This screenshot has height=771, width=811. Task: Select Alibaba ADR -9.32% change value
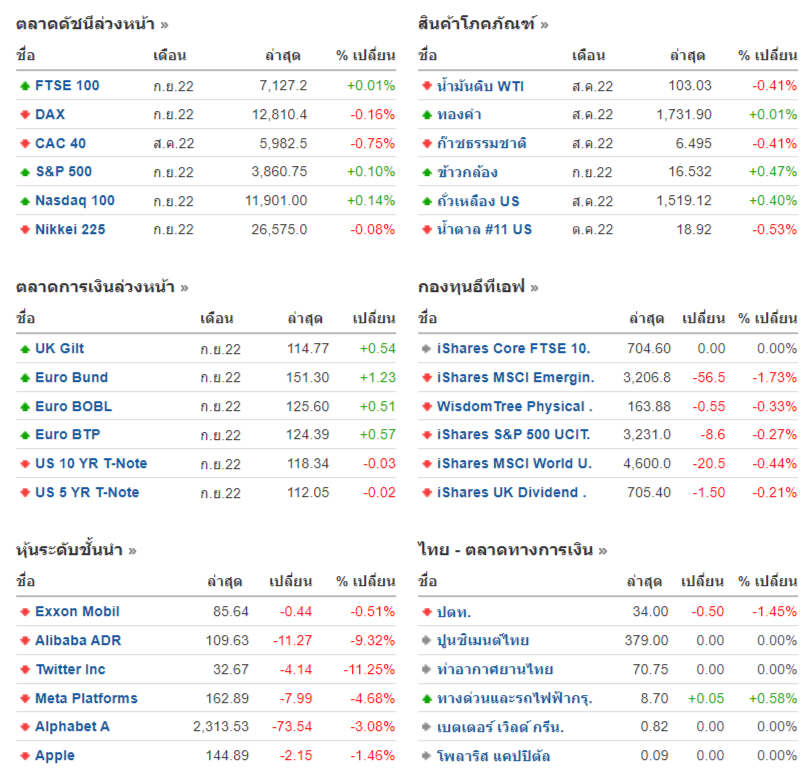(x=372, y=640)
